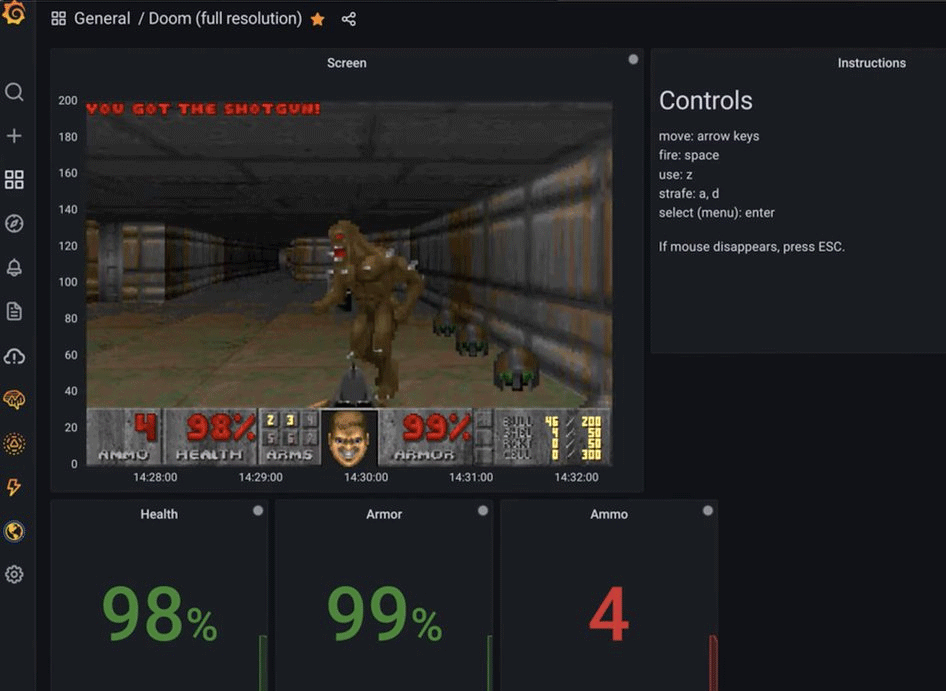Open the Instructions panel title menu
Image resolution: width=946 pixels, height=691 pixels.
click(x=871, y=63)
